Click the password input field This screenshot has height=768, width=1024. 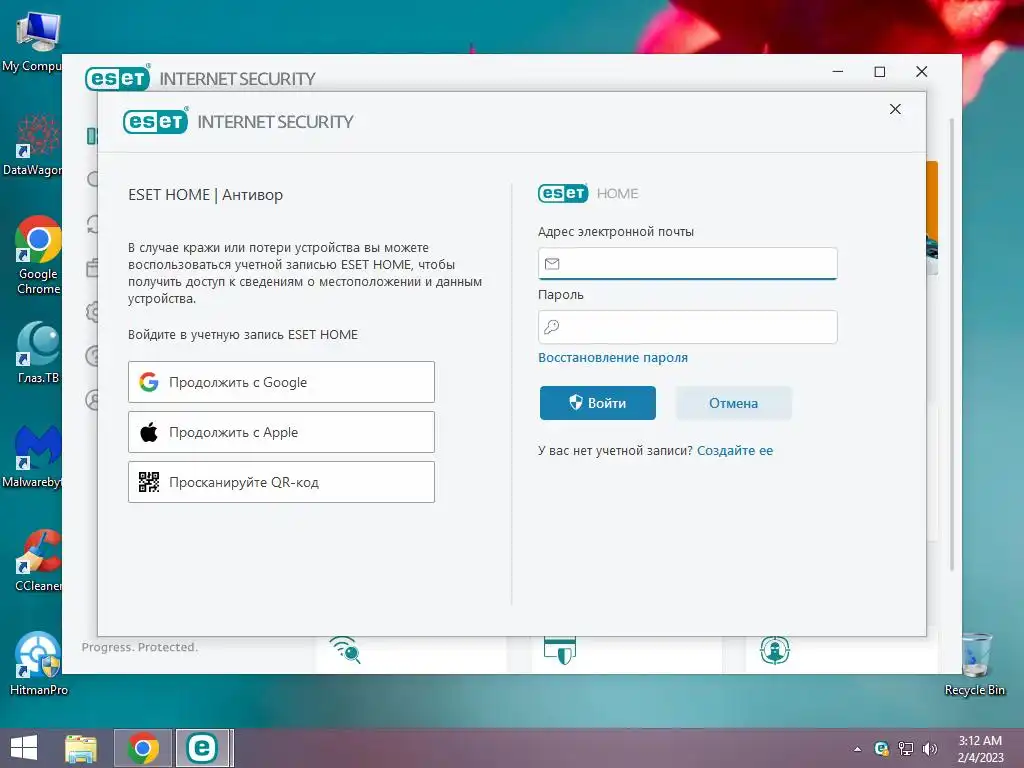687,327
